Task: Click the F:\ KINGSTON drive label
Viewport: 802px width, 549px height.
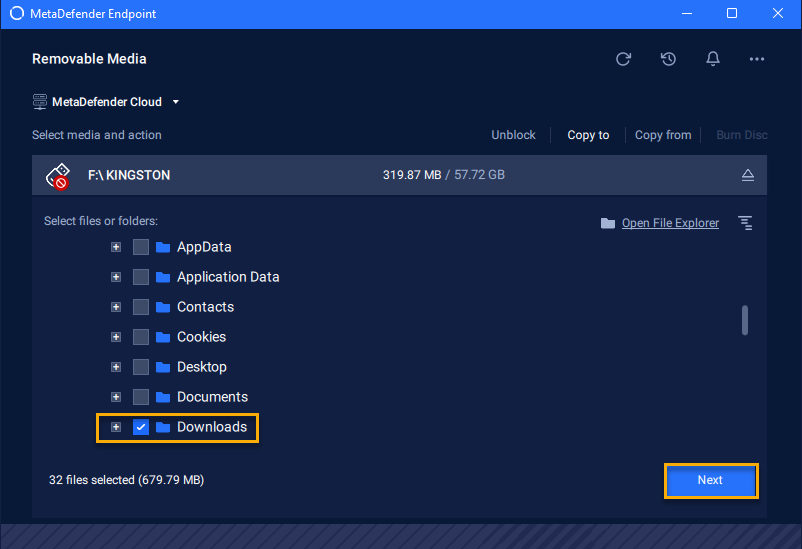Action: pos(129,175)
